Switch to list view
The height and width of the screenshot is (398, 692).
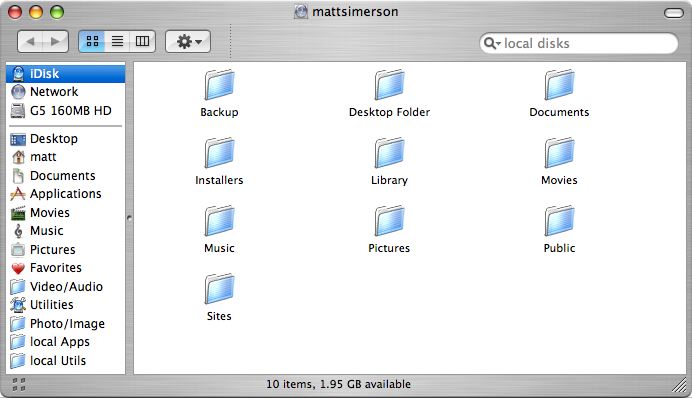117,41
